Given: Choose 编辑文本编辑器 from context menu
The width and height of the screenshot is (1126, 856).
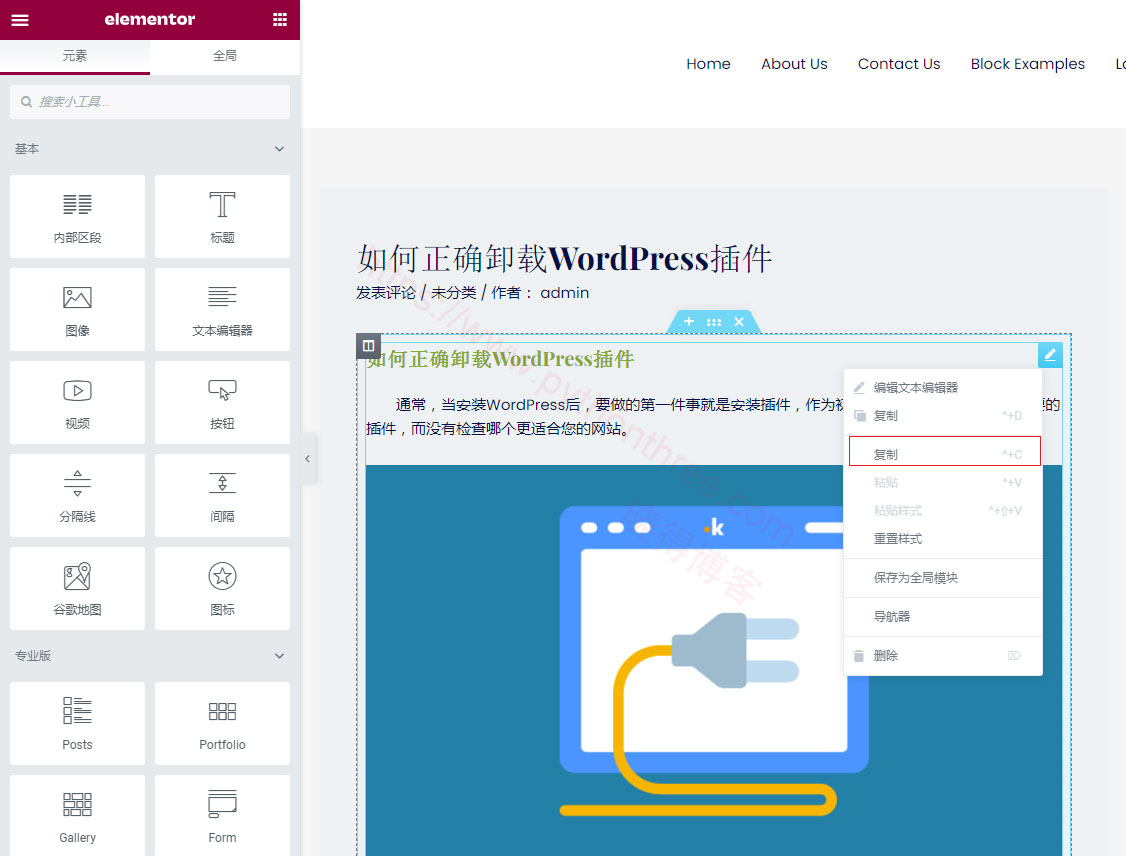Looking at the screenshot, I should point(943,388).
